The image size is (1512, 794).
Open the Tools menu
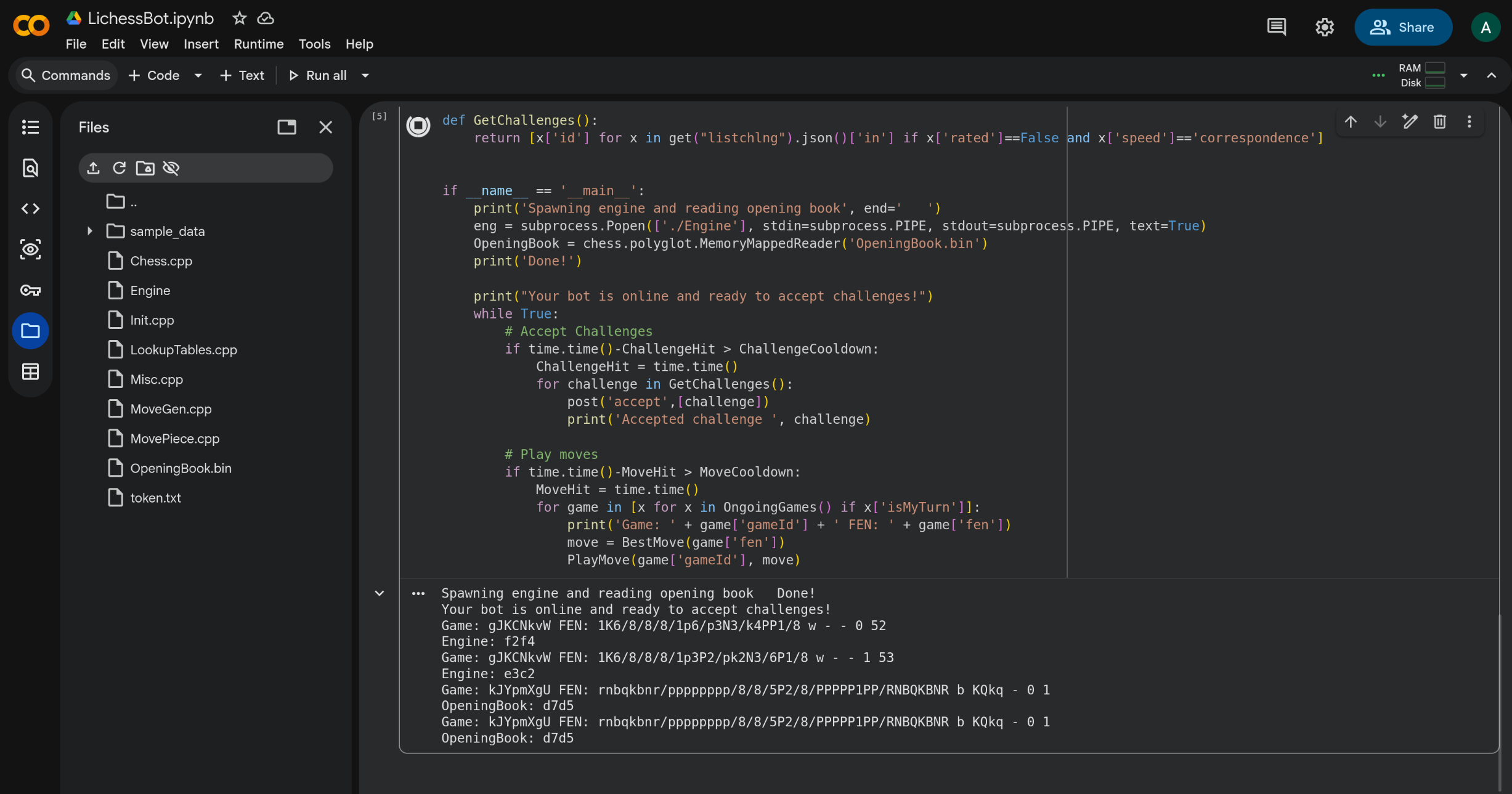[314, 44]
